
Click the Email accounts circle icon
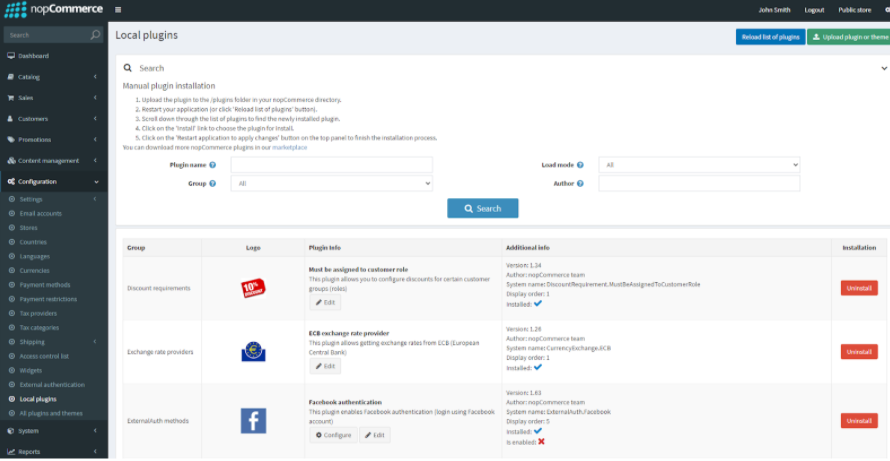click(x=12, y=214)
